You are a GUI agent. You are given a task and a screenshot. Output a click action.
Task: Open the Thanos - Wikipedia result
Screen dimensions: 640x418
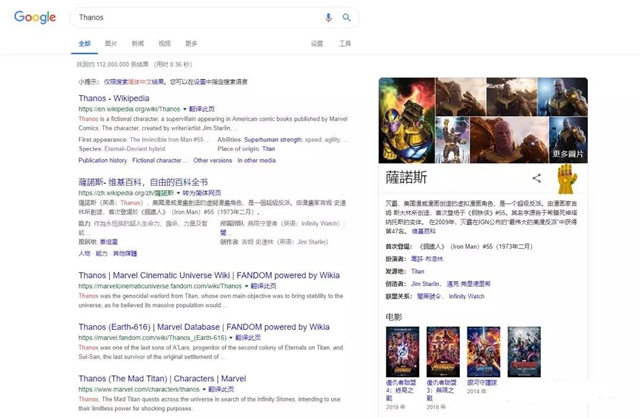[114, 98]
